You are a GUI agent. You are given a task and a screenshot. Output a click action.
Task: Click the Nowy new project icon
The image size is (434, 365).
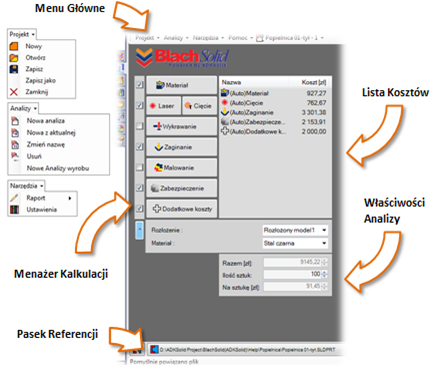(x=14, y=46)
